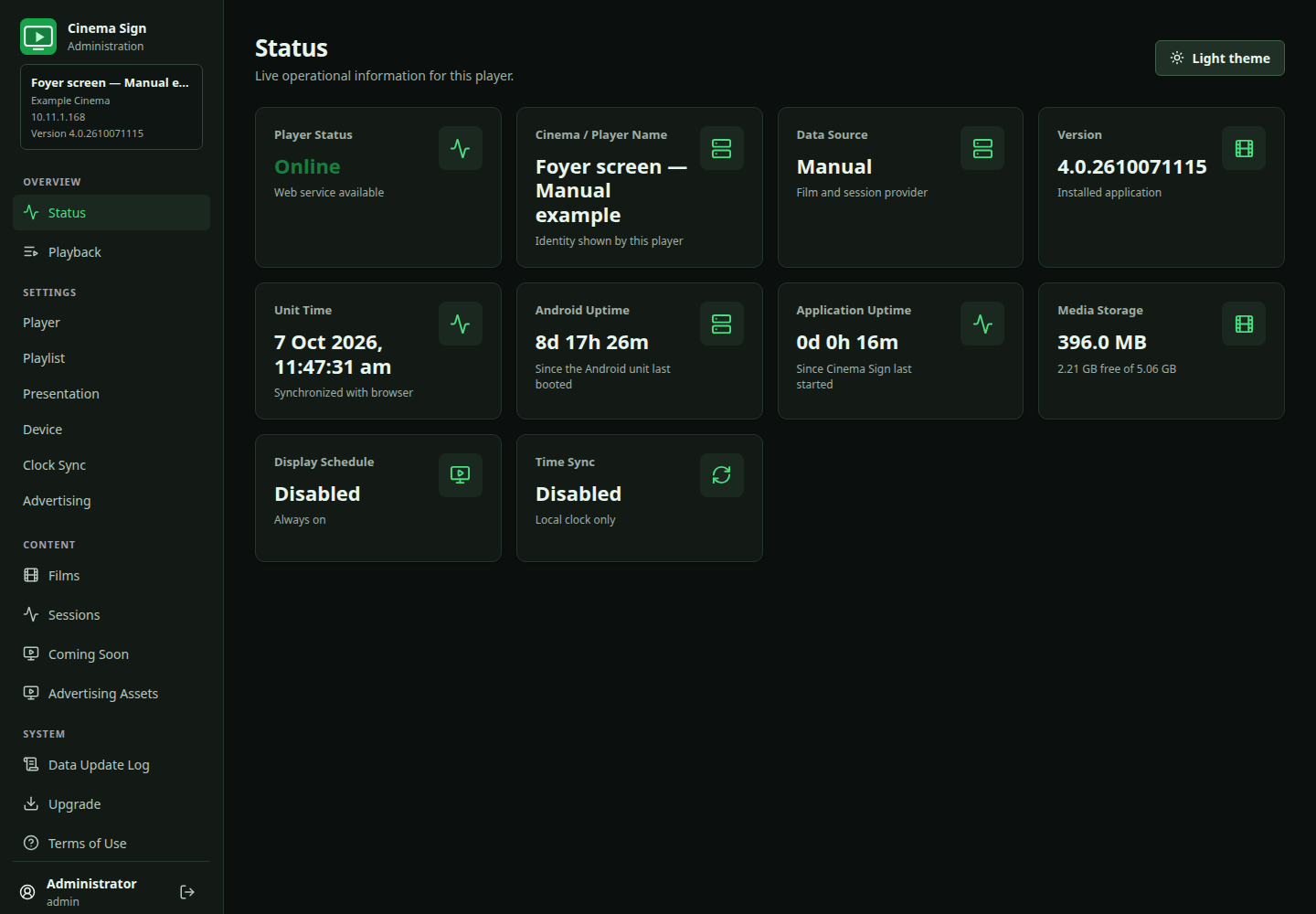Click the Manual data source value

coord(834,166)
